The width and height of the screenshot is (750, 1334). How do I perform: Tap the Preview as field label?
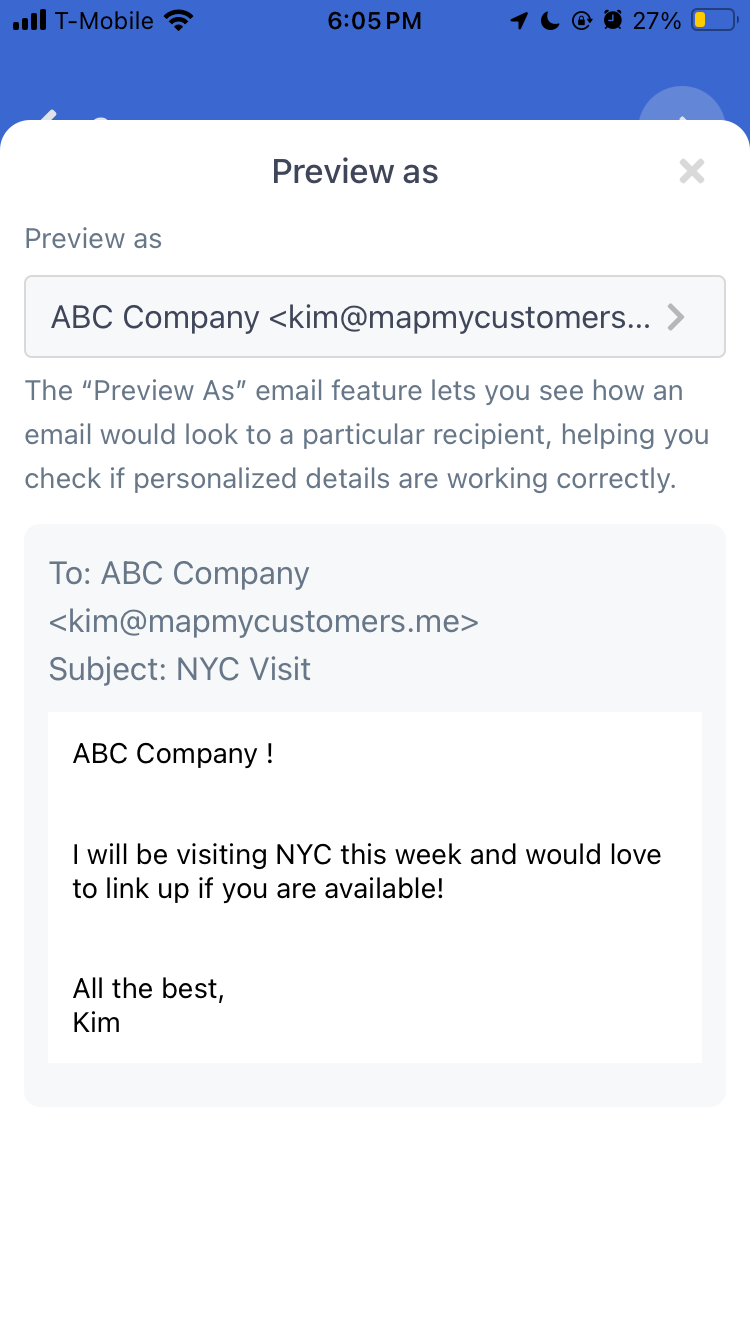pyautogui.click(x=93, y=239)
